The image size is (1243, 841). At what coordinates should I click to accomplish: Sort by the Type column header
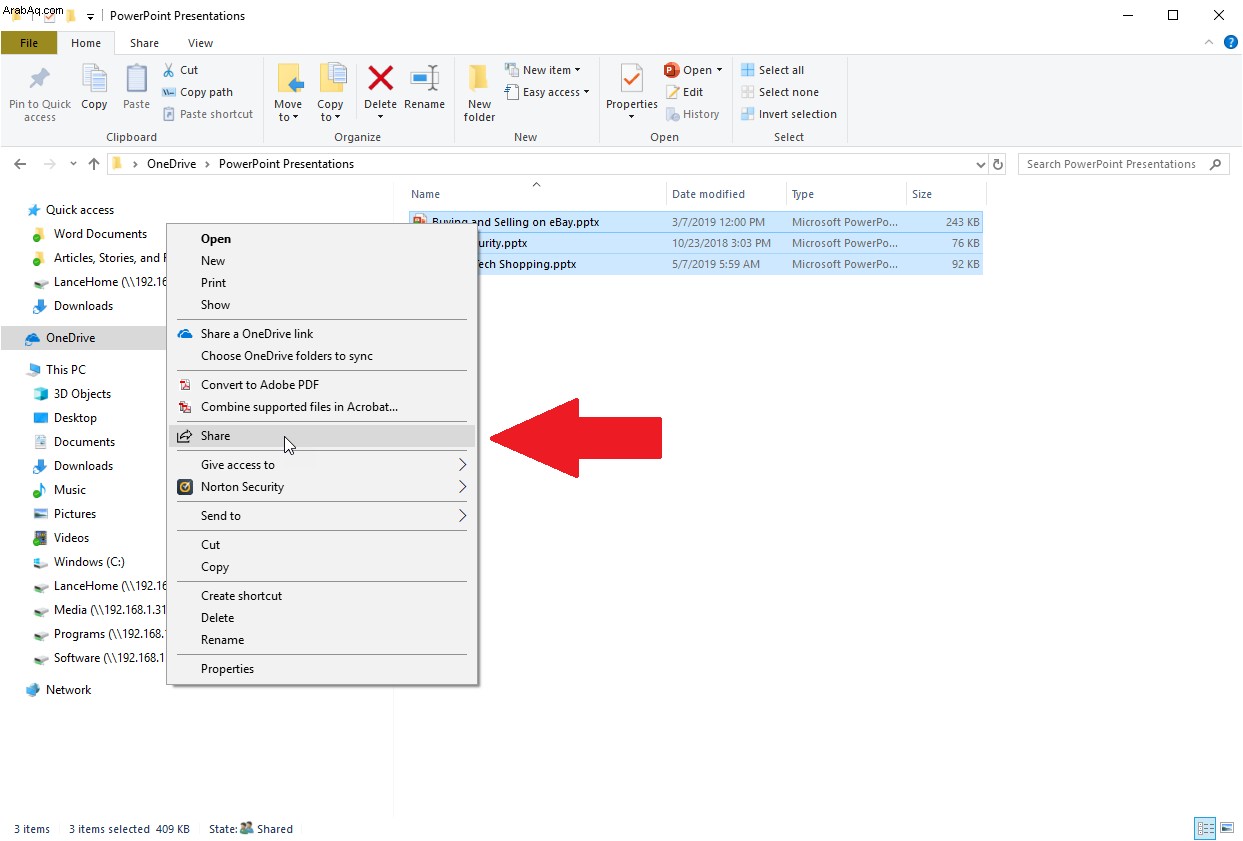tap(845, 194)
